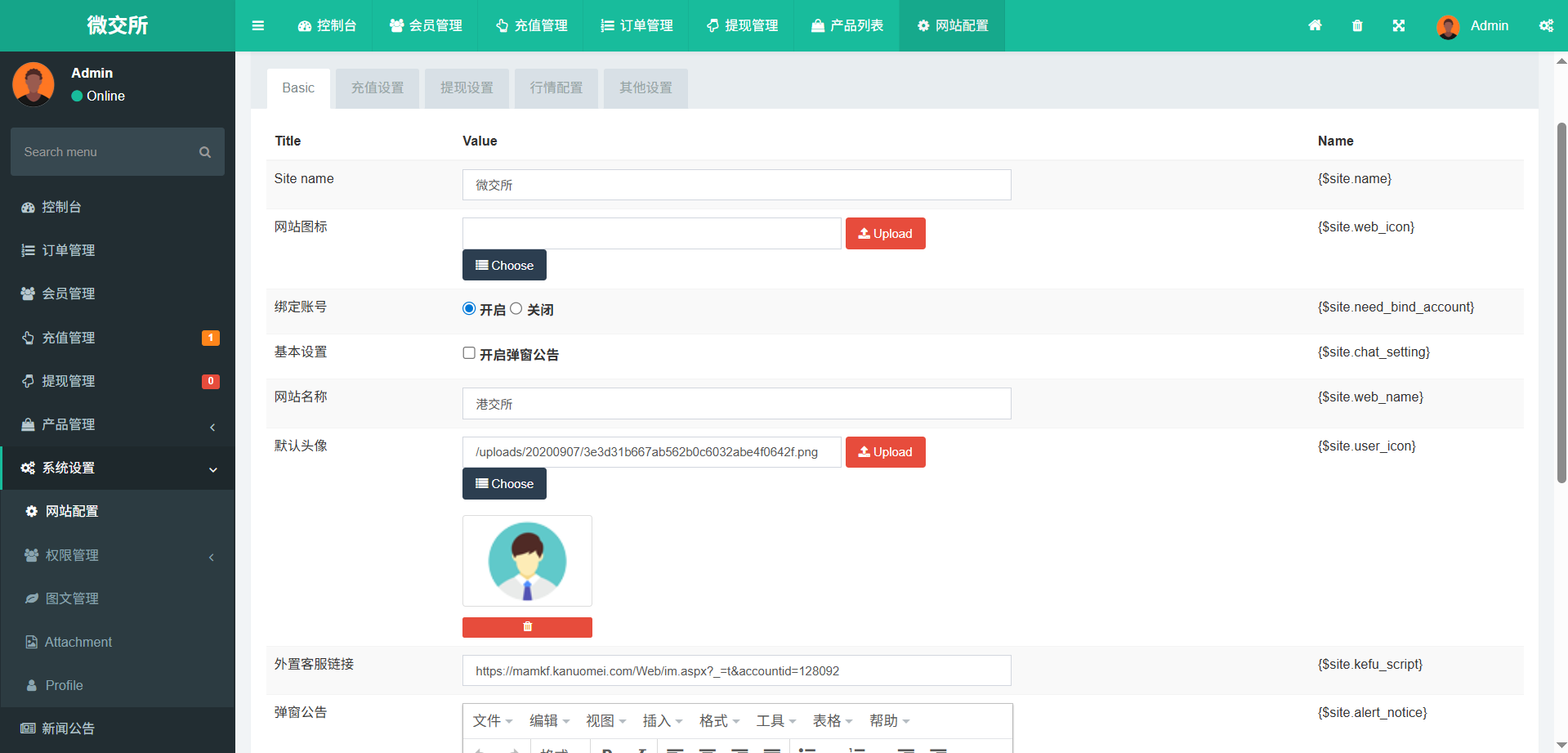Click the magnifier icon in Search menu box
Viewport: 1568px width, 753px height.
pyautogui.click(x=205, y=152)
